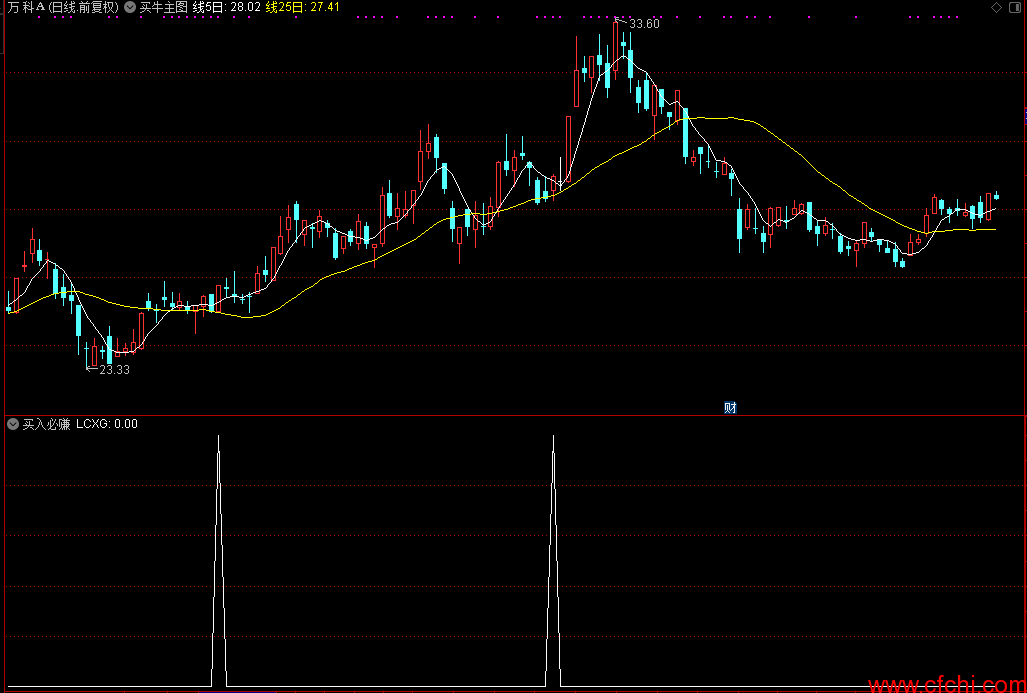Click the yellow 线25日: 27.41 label

303,8
